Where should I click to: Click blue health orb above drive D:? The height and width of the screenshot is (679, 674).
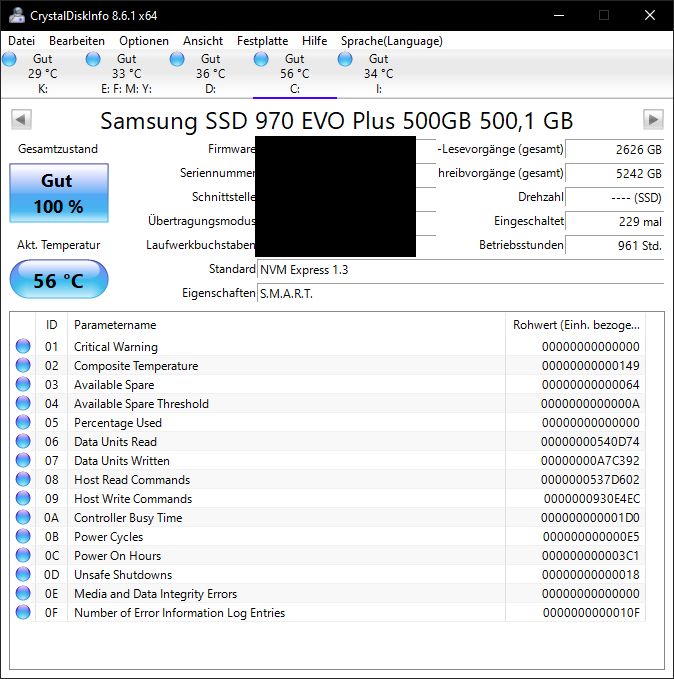(x=177, y=59)
